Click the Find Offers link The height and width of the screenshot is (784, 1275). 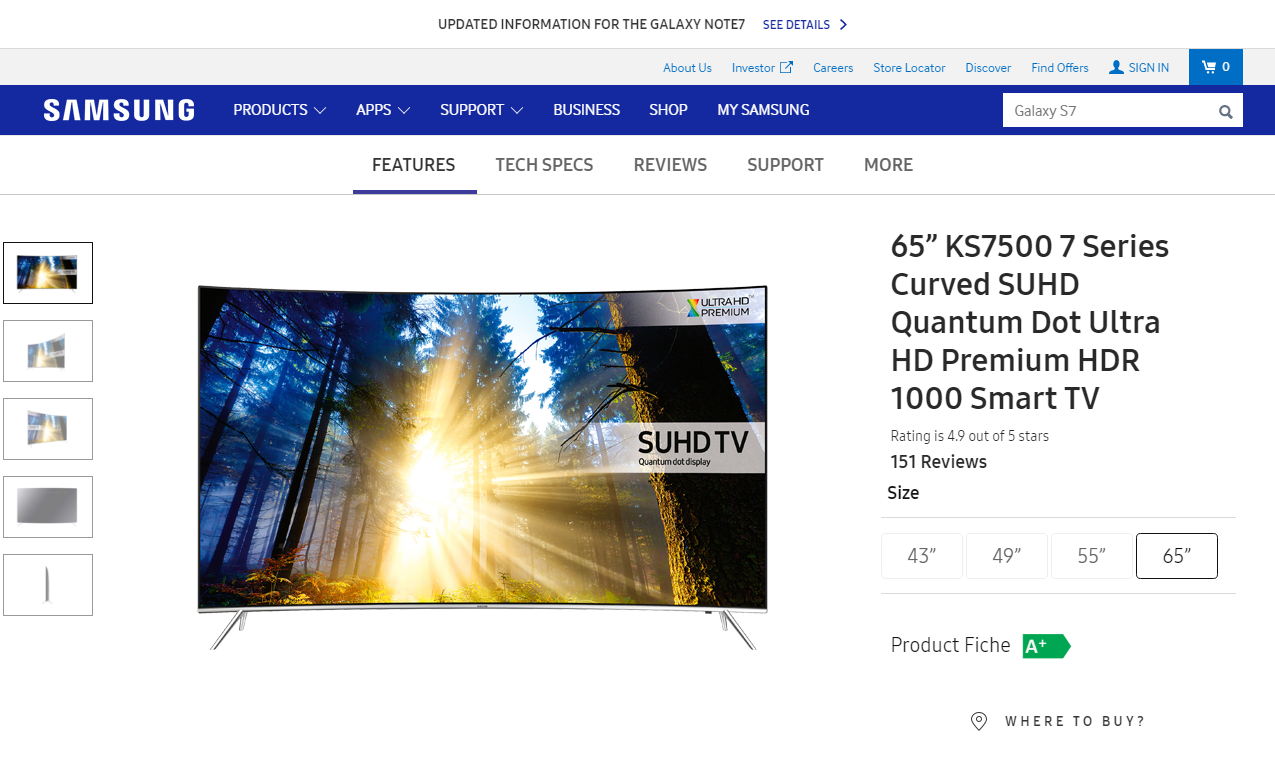click(1060, 68)
